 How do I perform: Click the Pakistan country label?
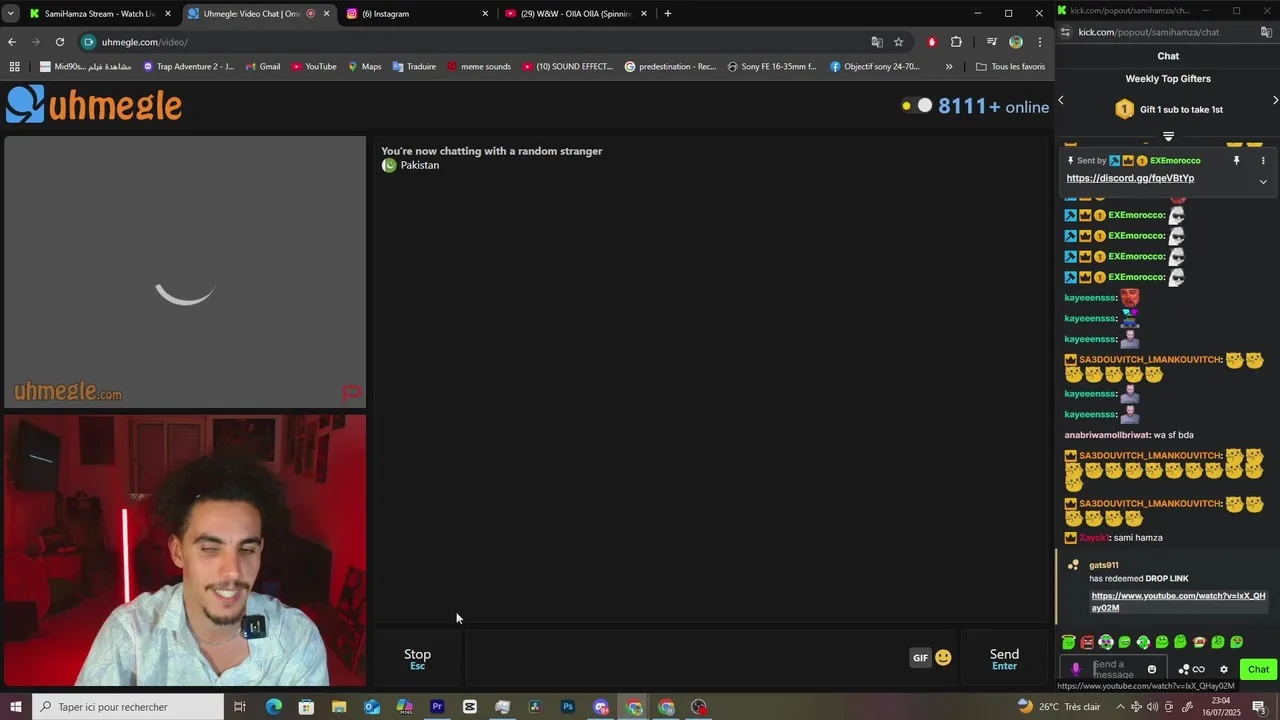coord(419,165)
